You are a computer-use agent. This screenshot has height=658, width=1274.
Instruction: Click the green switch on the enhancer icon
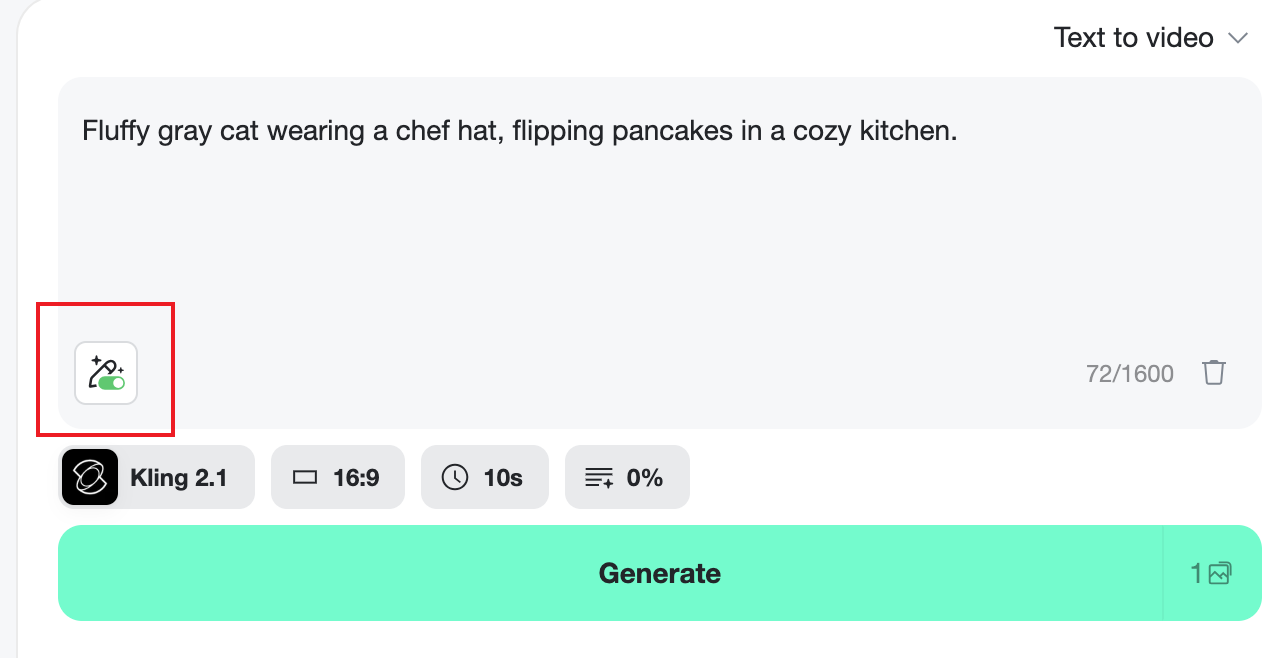(x=112, y=383)
